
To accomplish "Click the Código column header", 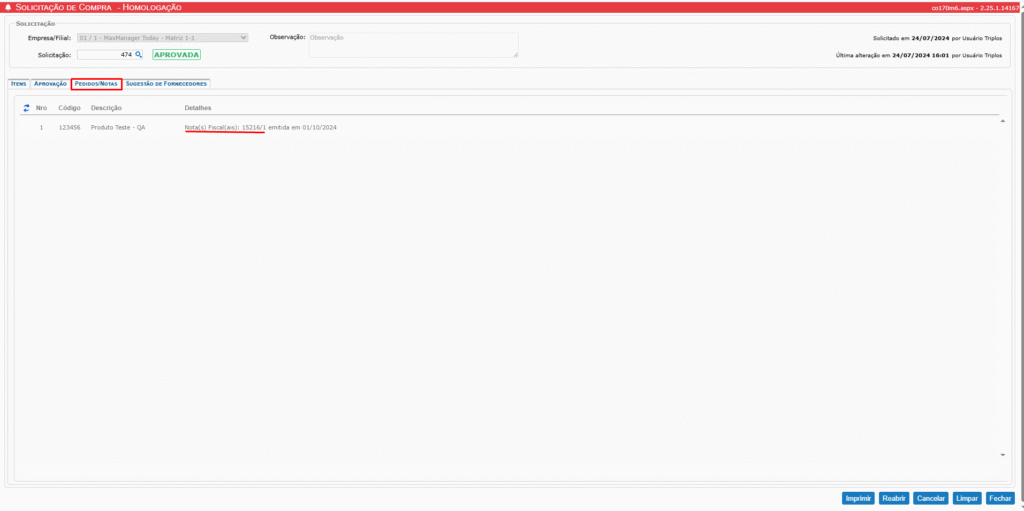I will [69, 108].
